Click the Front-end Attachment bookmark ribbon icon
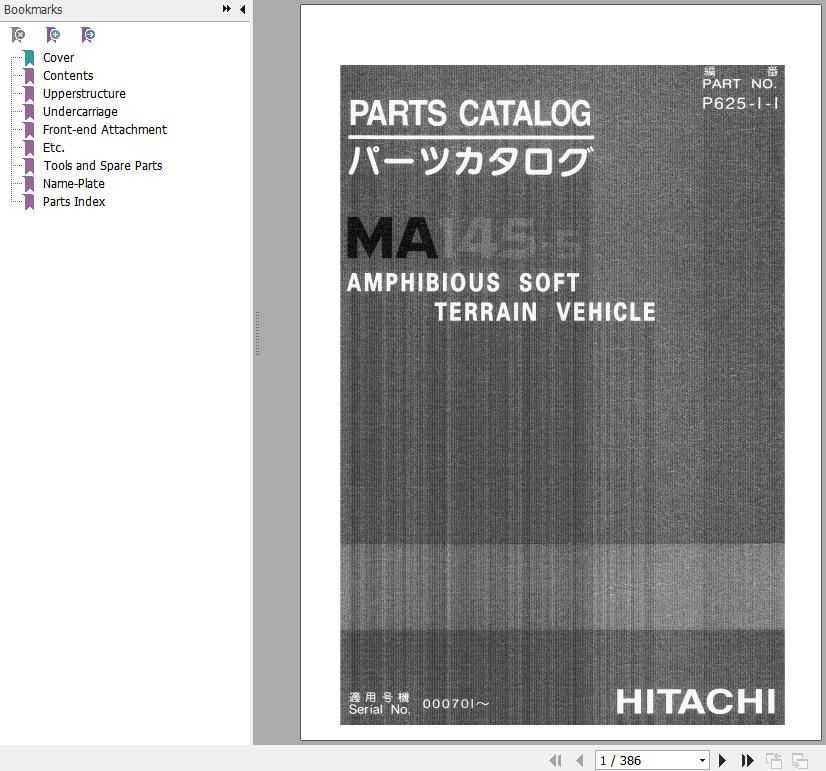826x771 pixels. pos(30,130)
